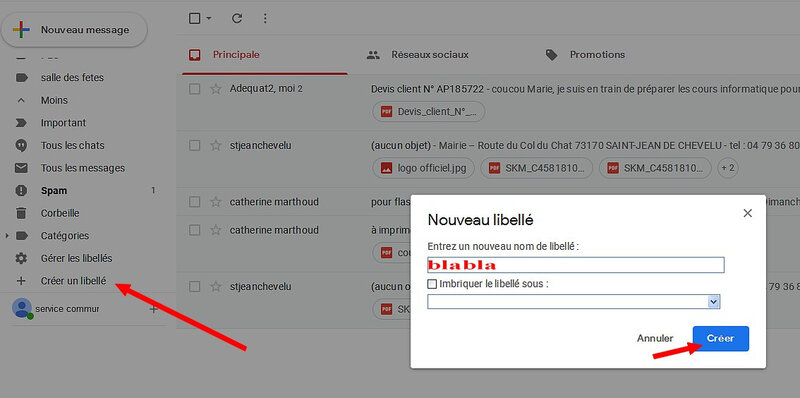Collapse the sidebar with Moins
Viewport: 800px width, 398px height.
54,101
